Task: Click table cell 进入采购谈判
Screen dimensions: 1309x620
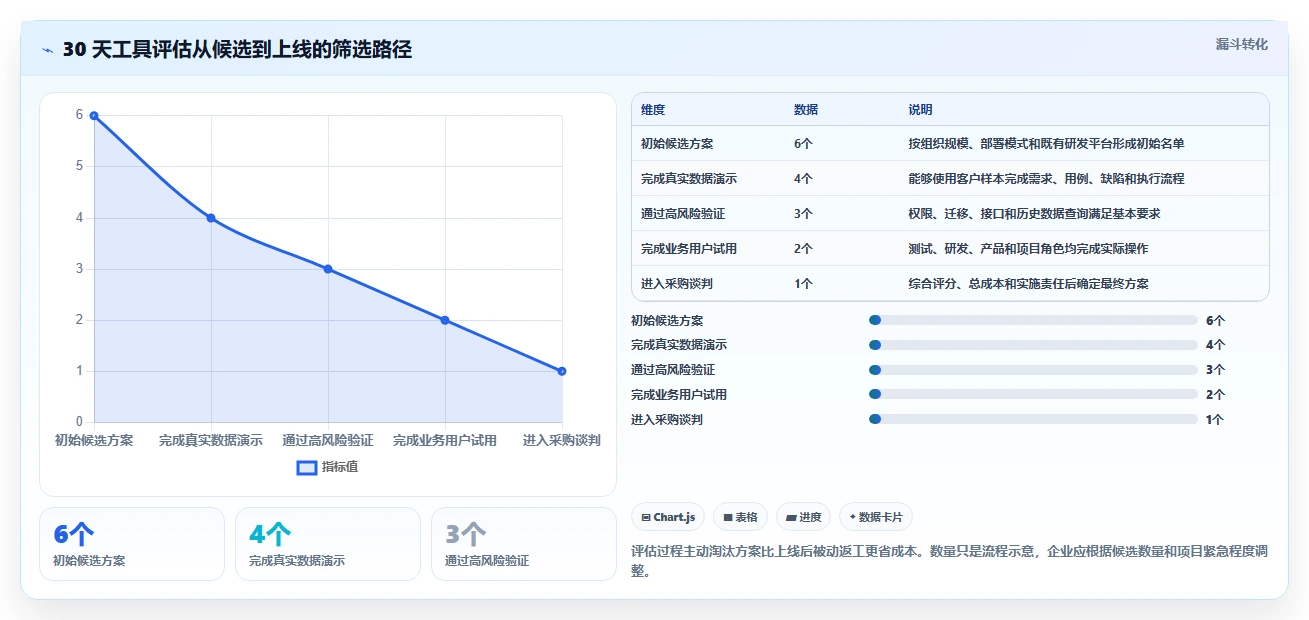Action: 677,284
